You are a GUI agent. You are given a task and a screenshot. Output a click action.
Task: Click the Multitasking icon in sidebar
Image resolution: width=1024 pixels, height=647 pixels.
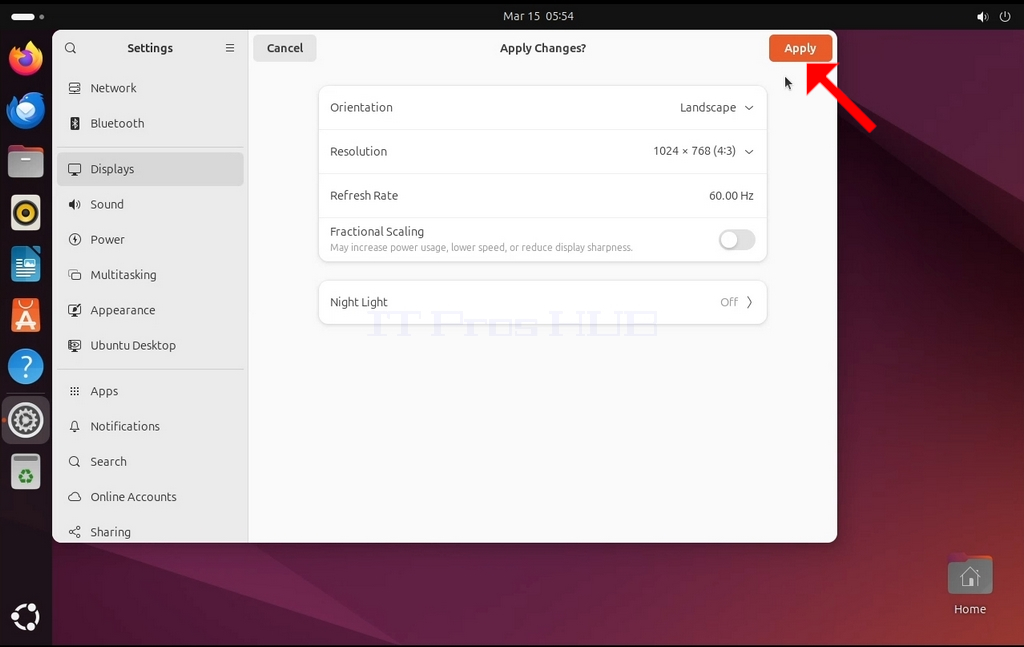pos(75,275)
